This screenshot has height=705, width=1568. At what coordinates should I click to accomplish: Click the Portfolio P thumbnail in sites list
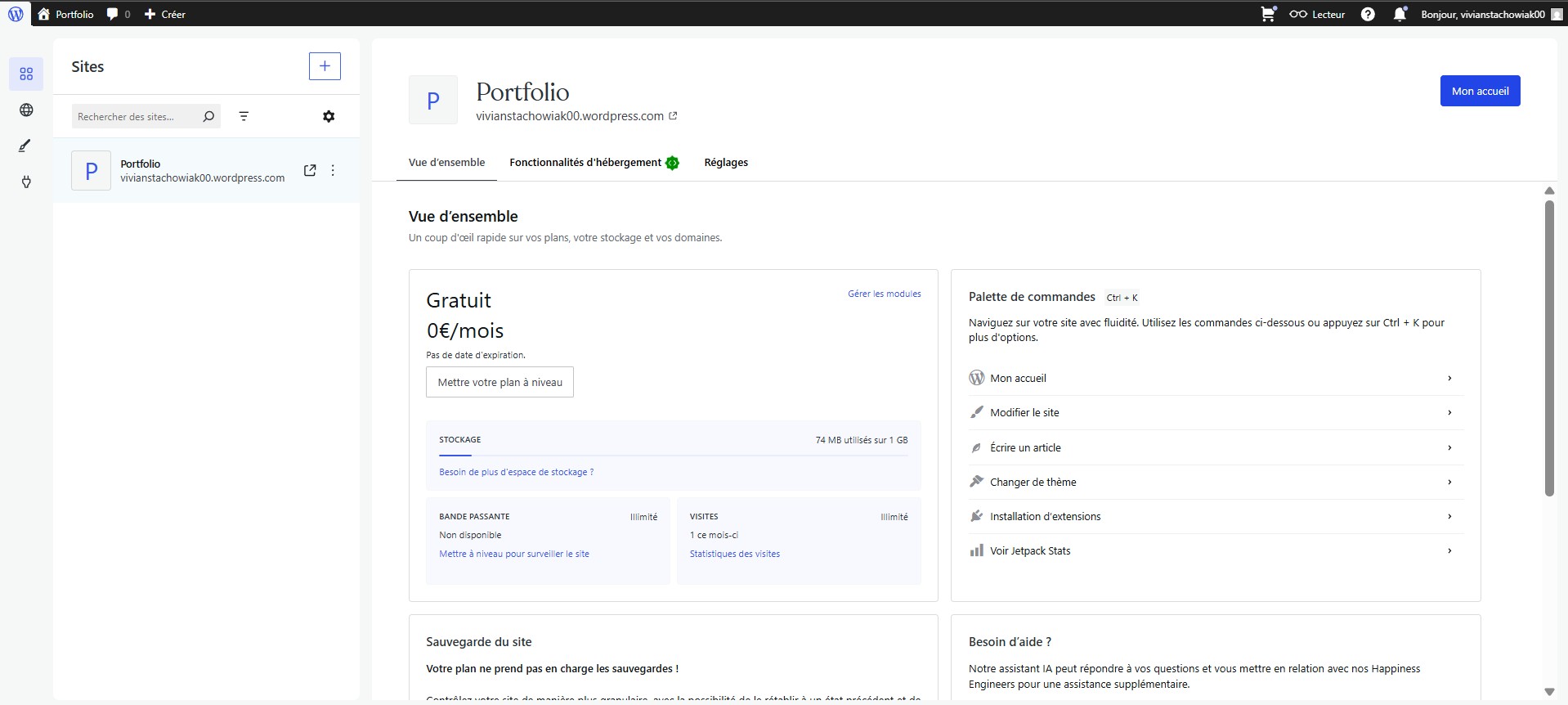91,170
